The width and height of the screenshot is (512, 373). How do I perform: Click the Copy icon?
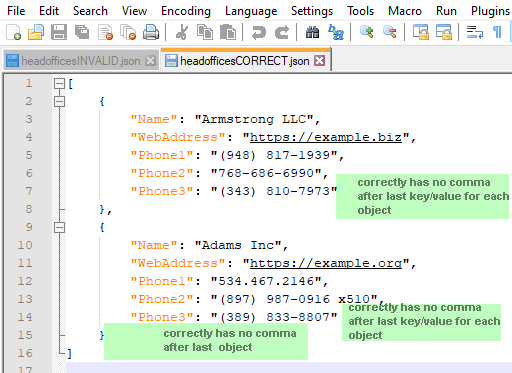click(205, 32)
